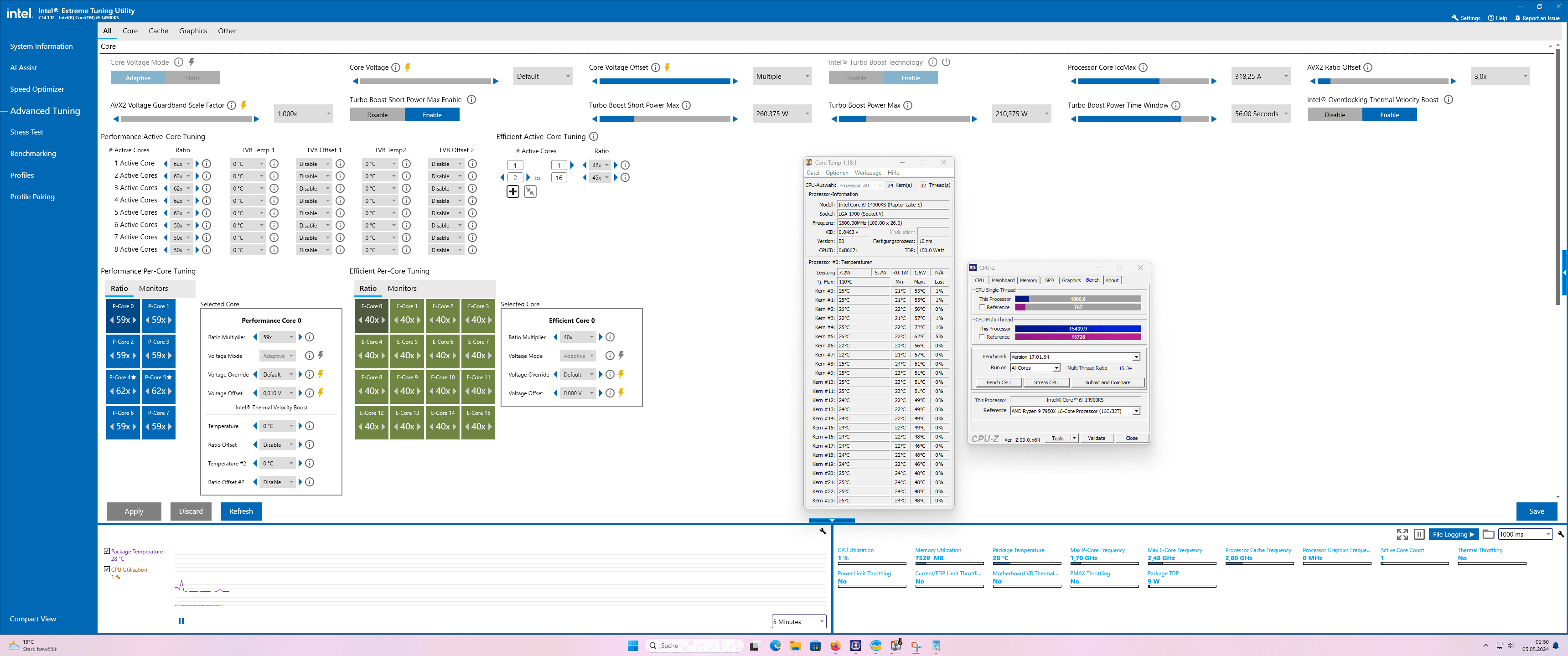Pause the temperature graph playback
Screen dimensions: 1568x656
pos(181,621)
